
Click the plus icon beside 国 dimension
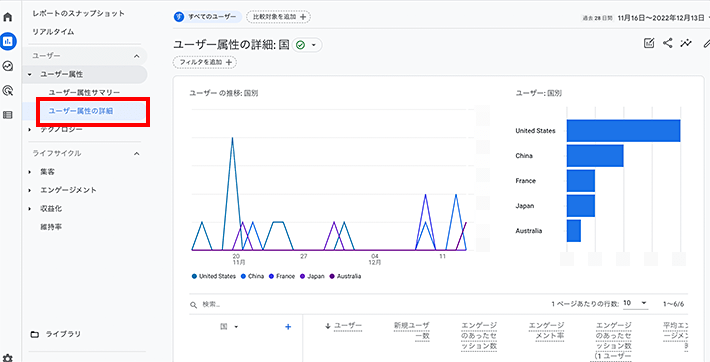tap(288, 327)
